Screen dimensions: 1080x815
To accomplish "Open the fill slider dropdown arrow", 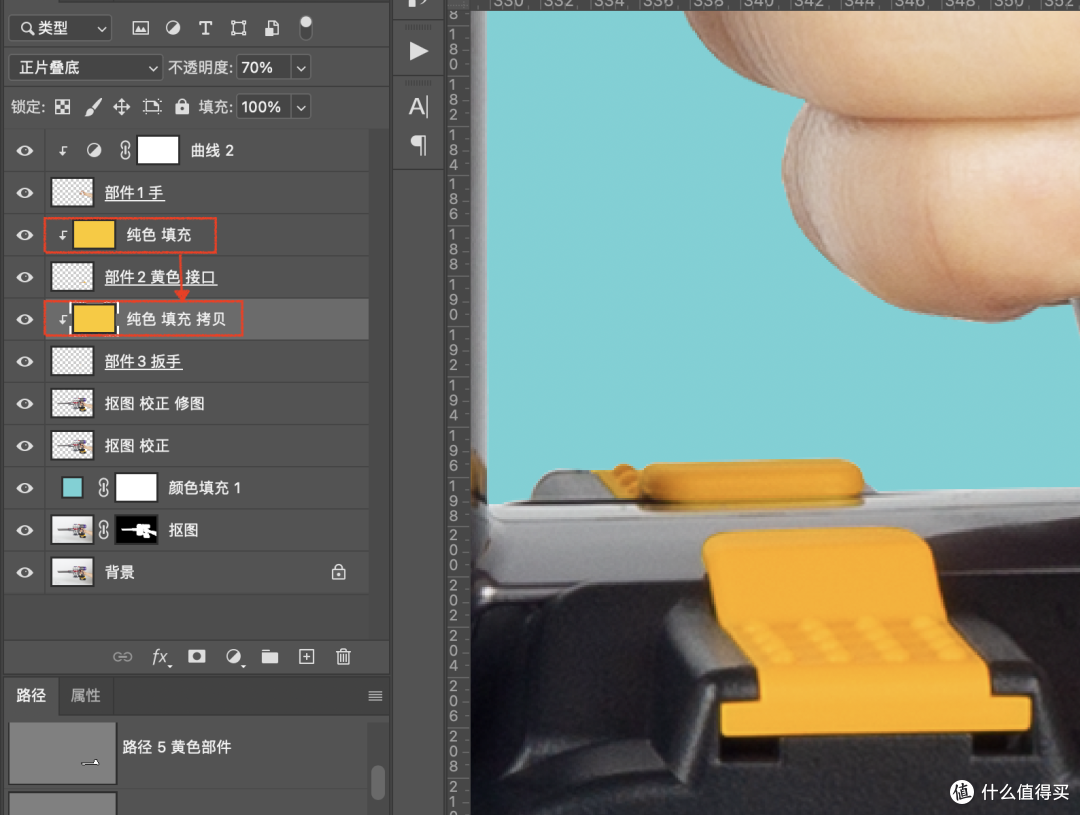I will click(301, 107).
